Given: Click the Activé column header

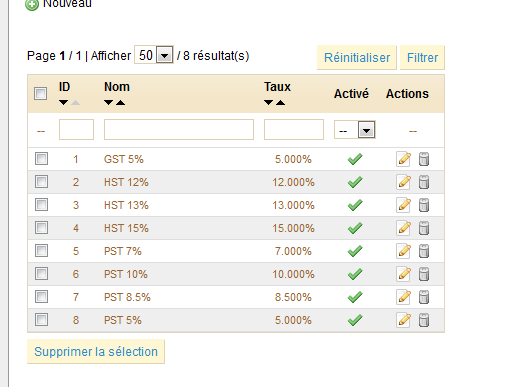Looking at the screenshot, I should pos(351,94).
